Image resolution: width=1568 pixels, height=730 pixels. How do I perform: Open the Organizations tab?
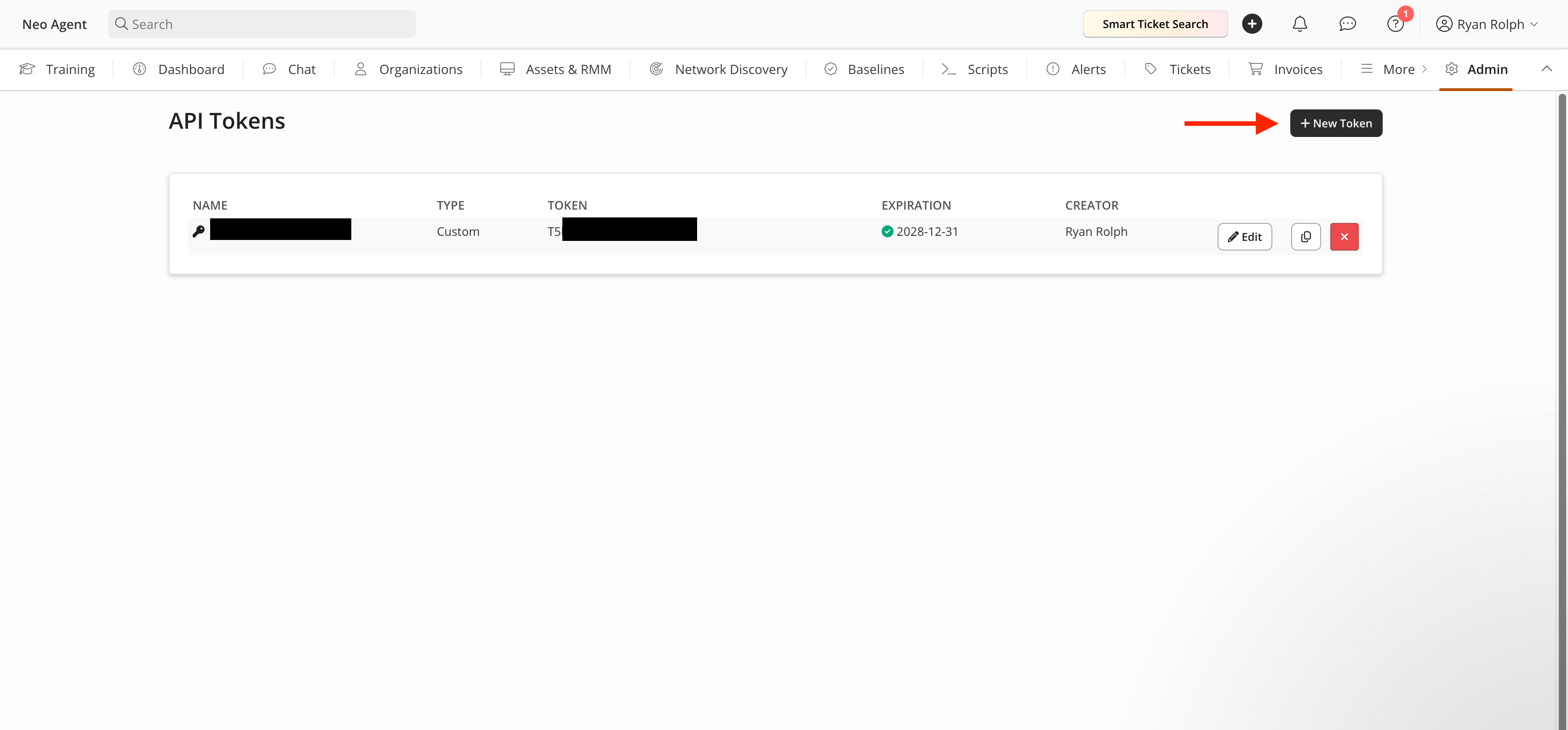(408, 69)
